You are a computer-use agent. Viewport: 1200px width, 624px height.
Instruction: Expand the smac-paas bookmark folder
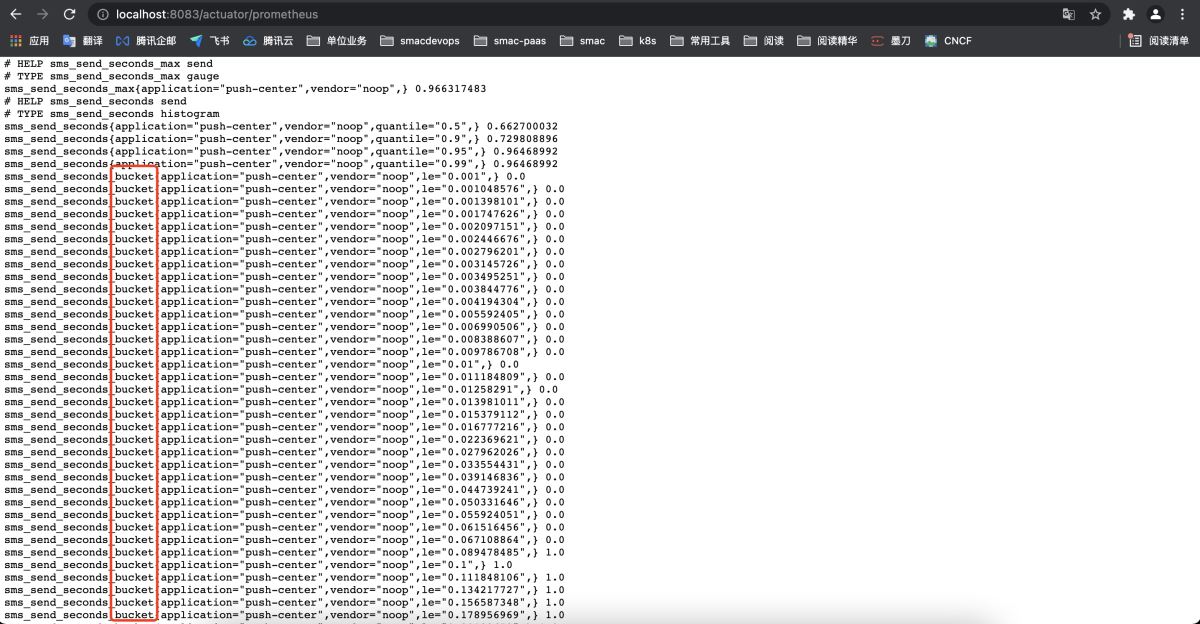510,41
